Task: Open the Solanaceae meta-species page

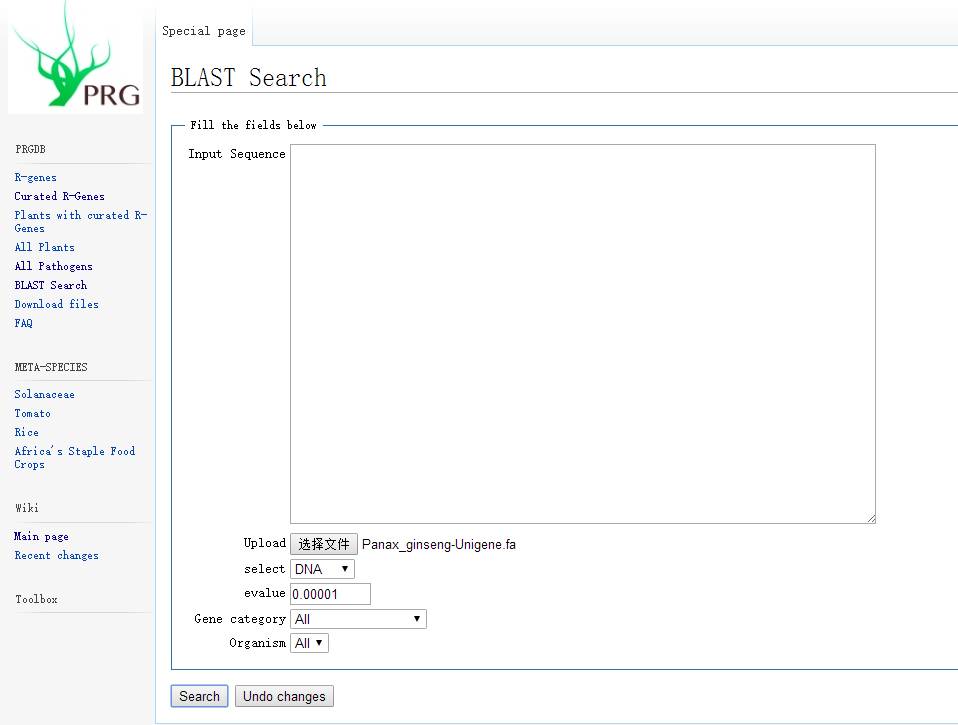Action: coord(44,394)
